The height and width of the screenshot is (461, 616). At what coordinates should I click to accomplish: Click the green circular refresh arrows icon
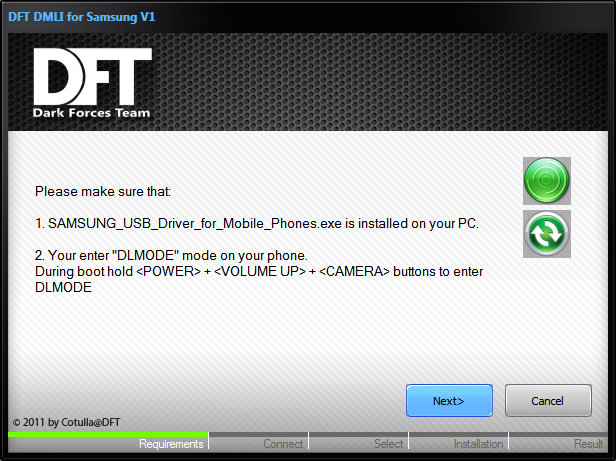(x=546, y=234)
